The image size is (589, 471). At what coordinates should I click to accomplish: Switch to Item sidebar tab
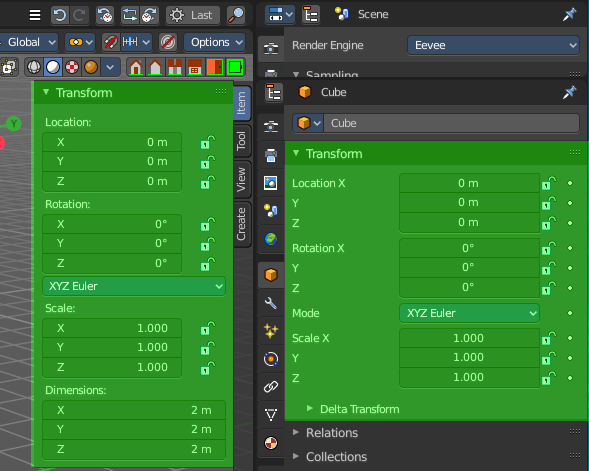(x=242, y=103)
